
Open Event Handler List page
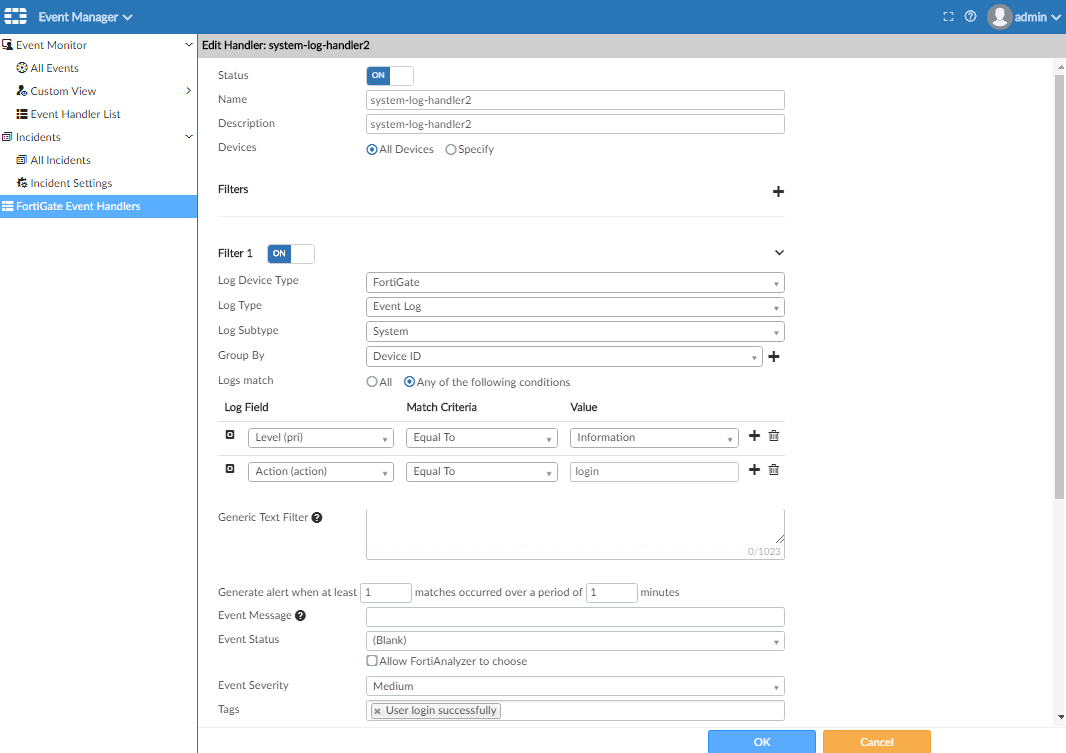[75, 114]
